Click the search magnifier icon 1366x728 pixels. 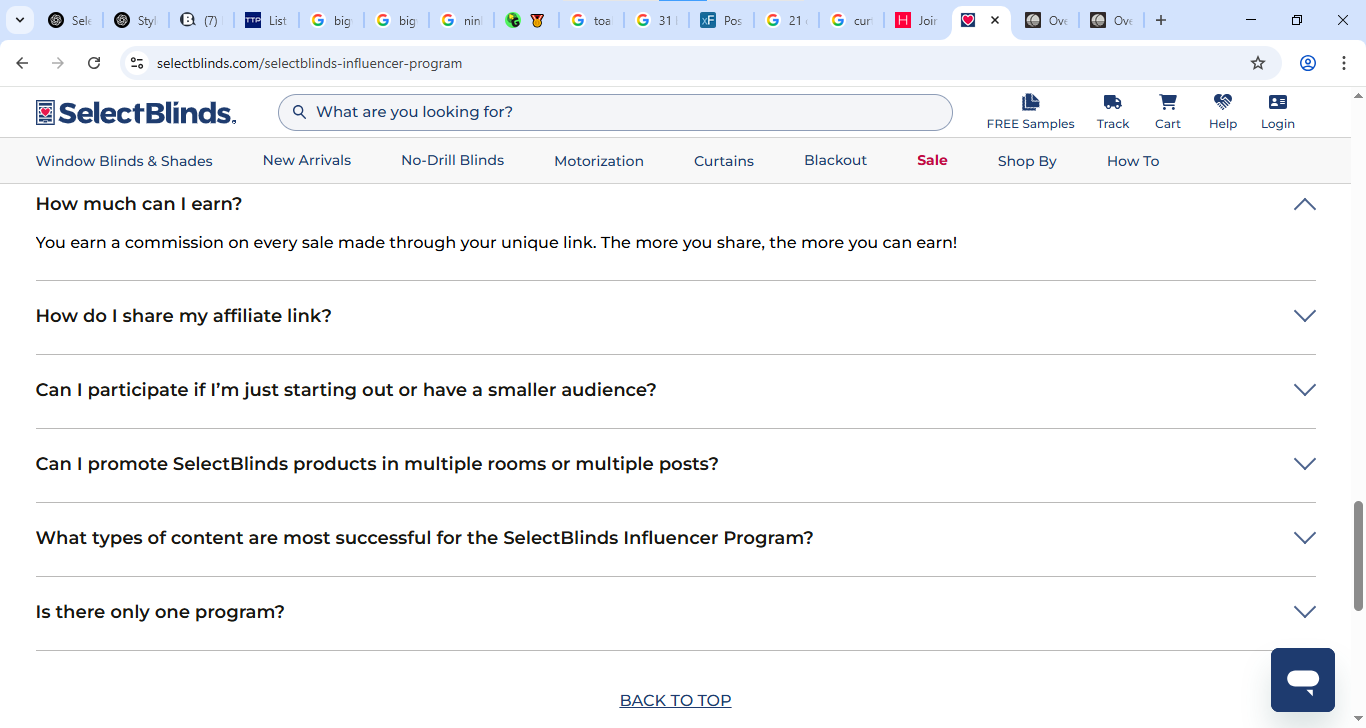click(x=299, y=112)
